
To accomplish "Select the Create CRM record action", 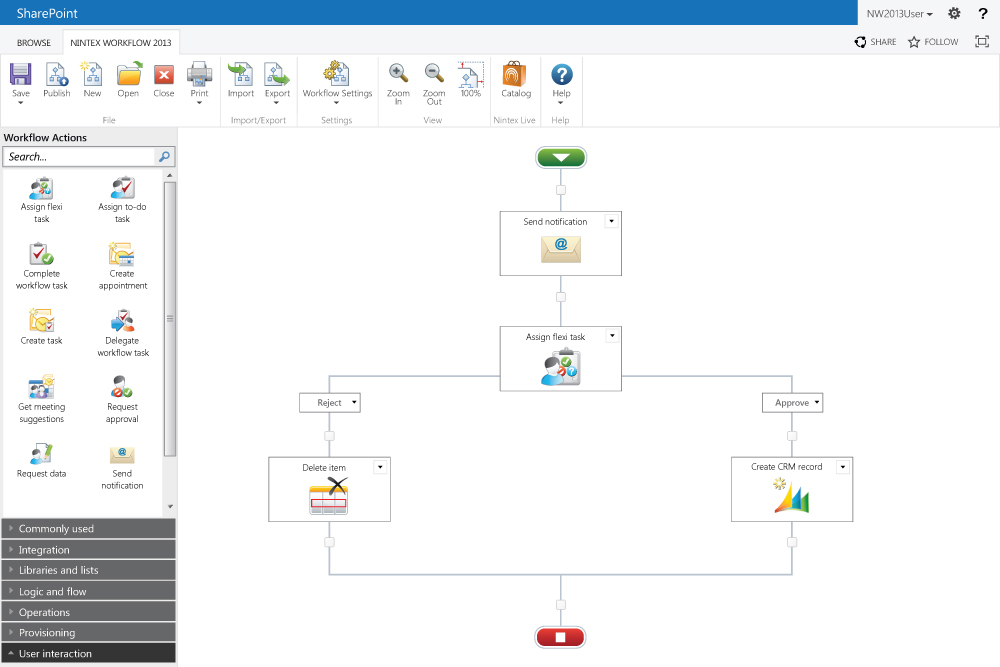I will pyautogui.click(x=791, y=489).
